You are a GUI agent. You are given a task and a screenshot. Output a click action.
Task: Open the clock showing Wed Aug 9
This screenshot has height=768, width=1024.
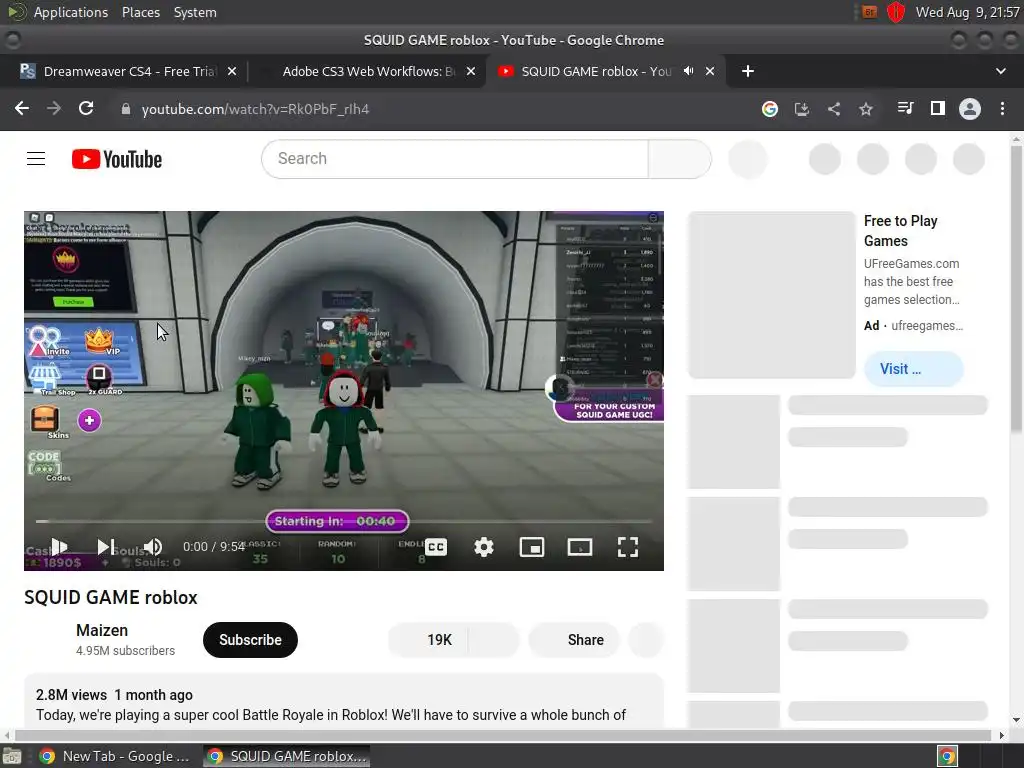(x=967, y=12)
